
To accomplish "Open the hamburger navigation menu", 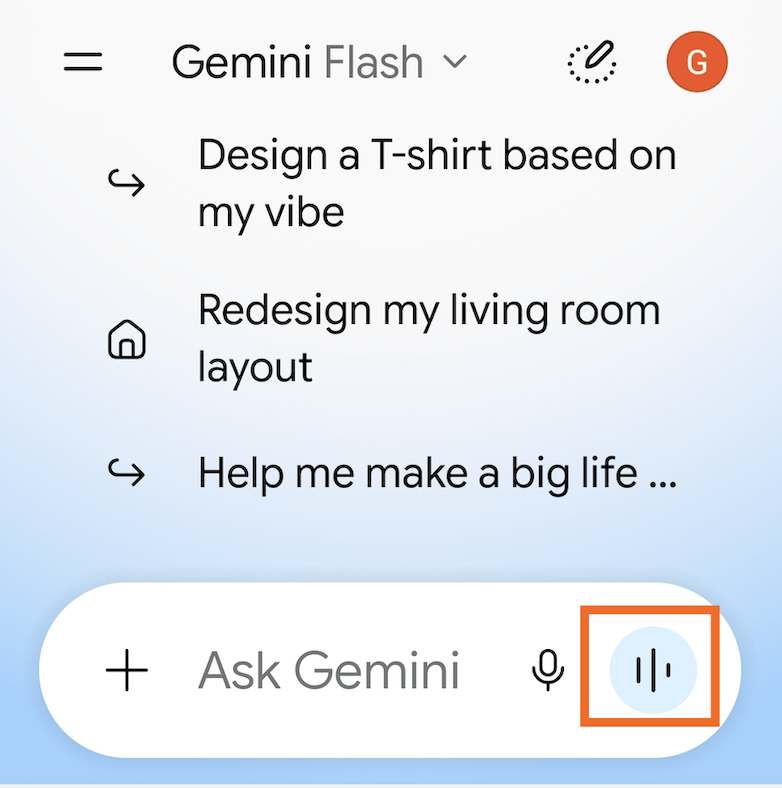I will pos(83,62).
